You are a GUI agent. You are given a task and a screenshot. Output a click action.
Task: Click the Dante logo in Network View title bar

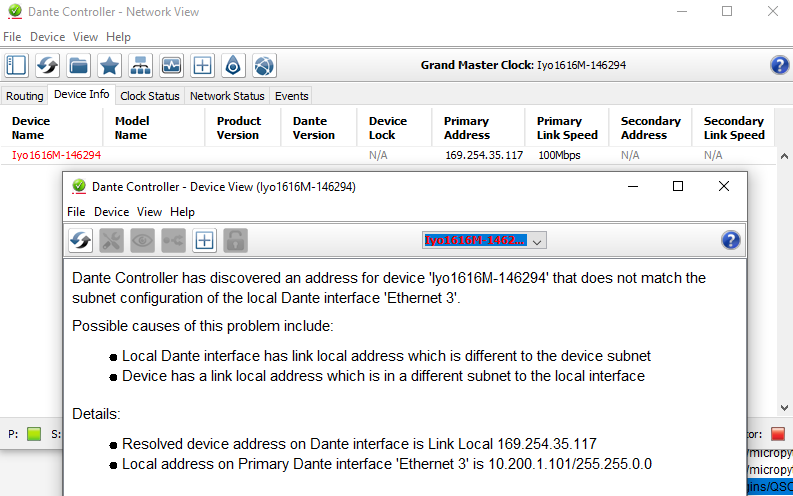(15, 11)
